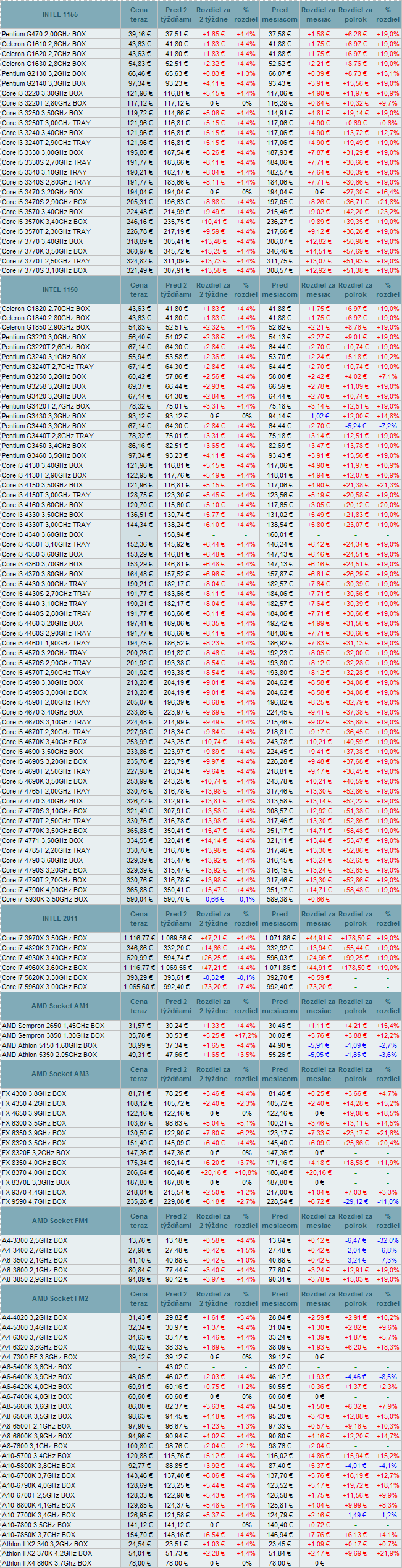The height and width of the screenshot is (1568, 402).
Task: Select AMD Athlon 5350 2.05GHz BOX product name
Action: tap(49, 1055)
